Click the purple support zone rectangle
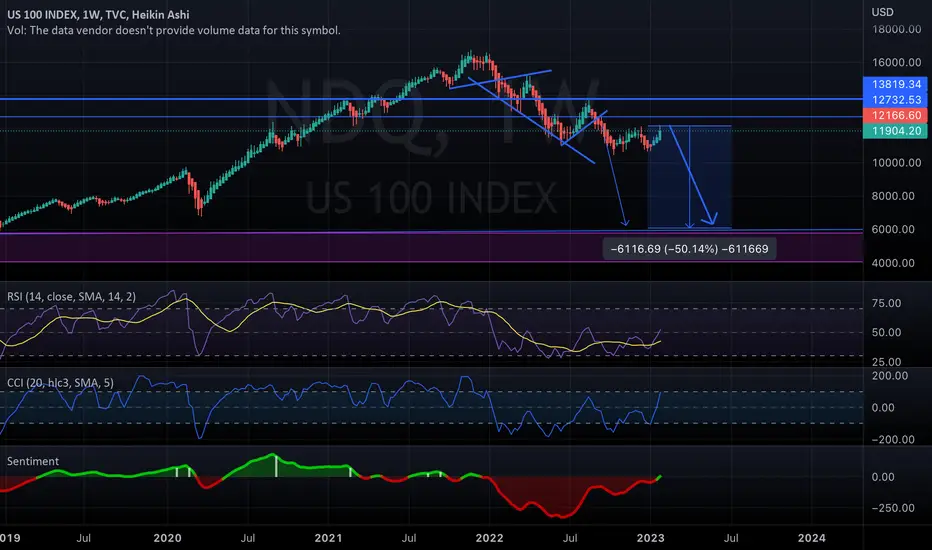Image resolution: width=932 pixels, height=550 pixels. click(x=431, y=247)
